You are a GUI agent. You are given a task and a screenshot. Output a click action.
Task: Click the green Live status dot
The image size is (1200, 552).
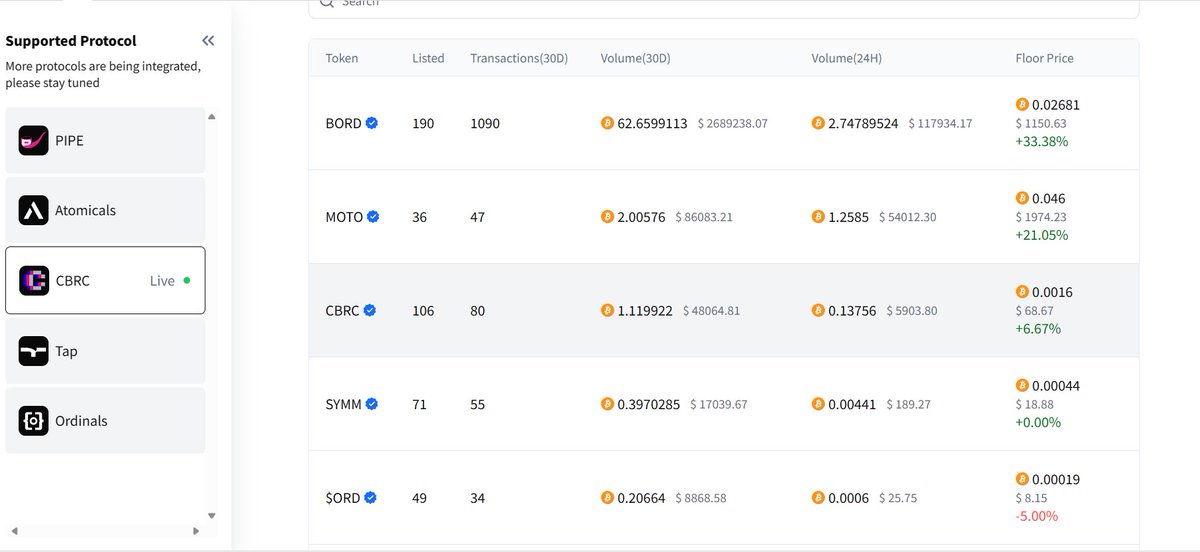187,281
